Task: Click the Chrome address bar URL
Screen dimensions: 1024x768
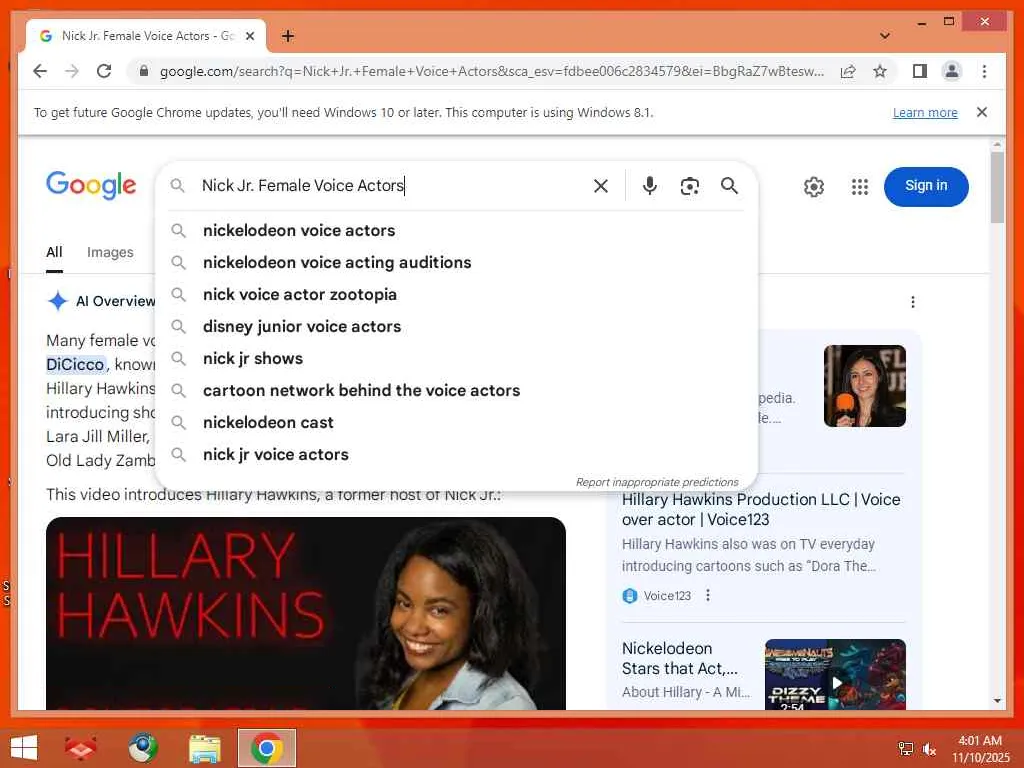Action: tap(491, 71)
